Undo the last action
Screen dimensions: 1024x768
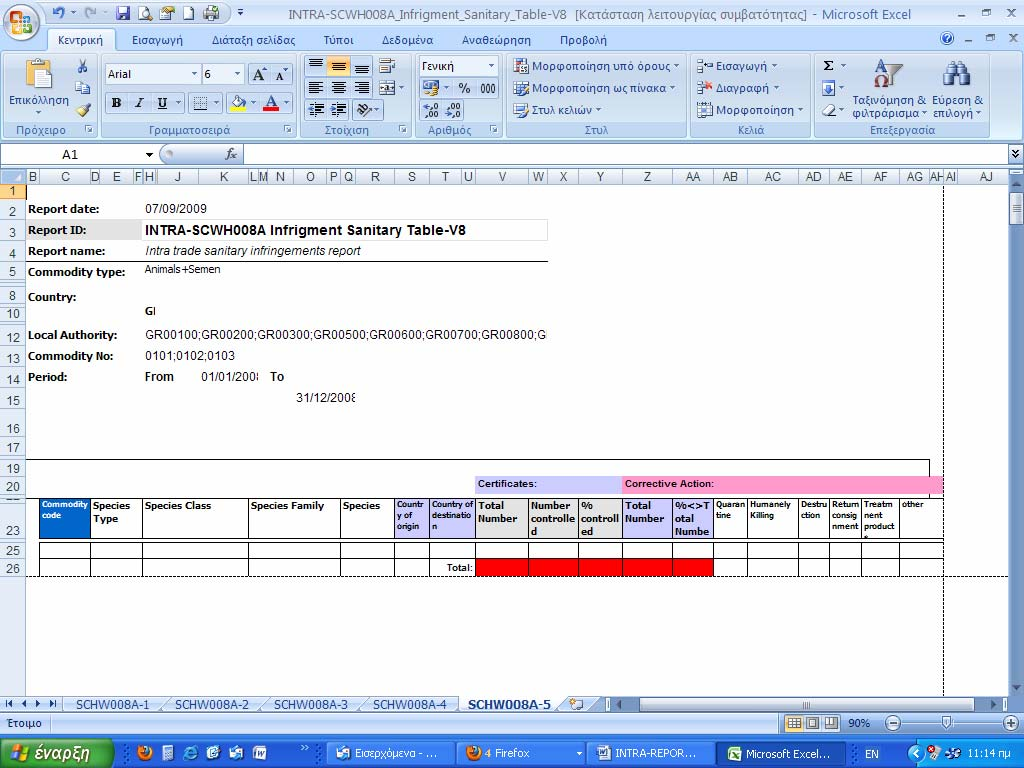58,12
